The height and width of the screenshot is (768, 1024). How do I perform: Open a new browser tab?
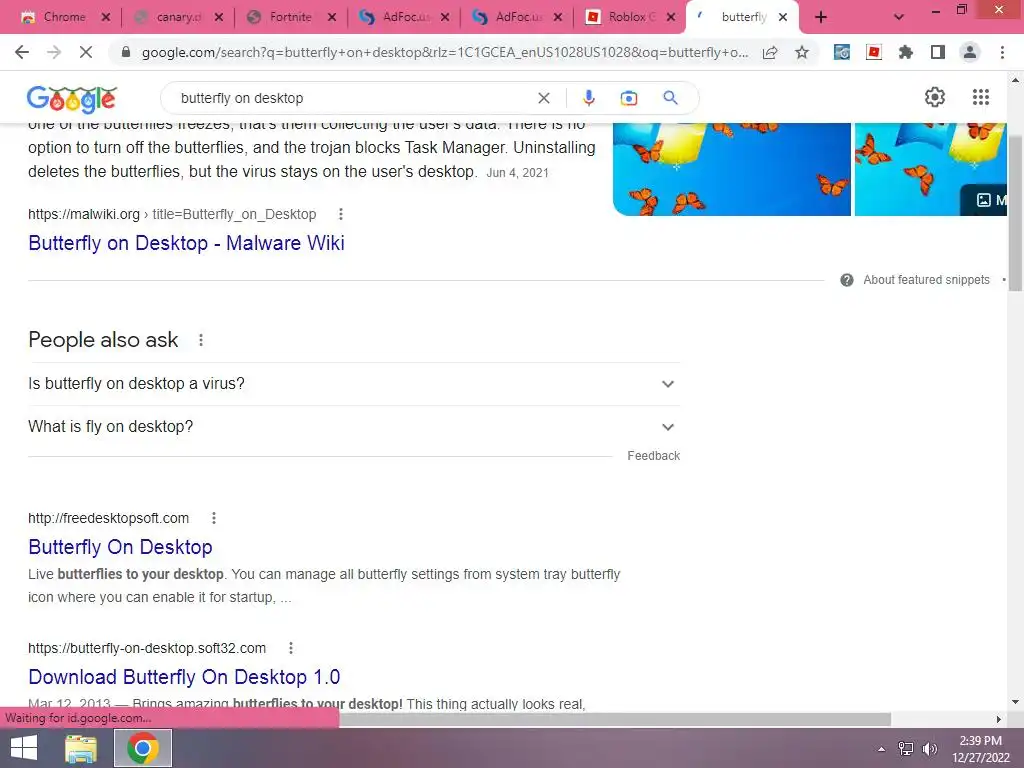(821, 17)
